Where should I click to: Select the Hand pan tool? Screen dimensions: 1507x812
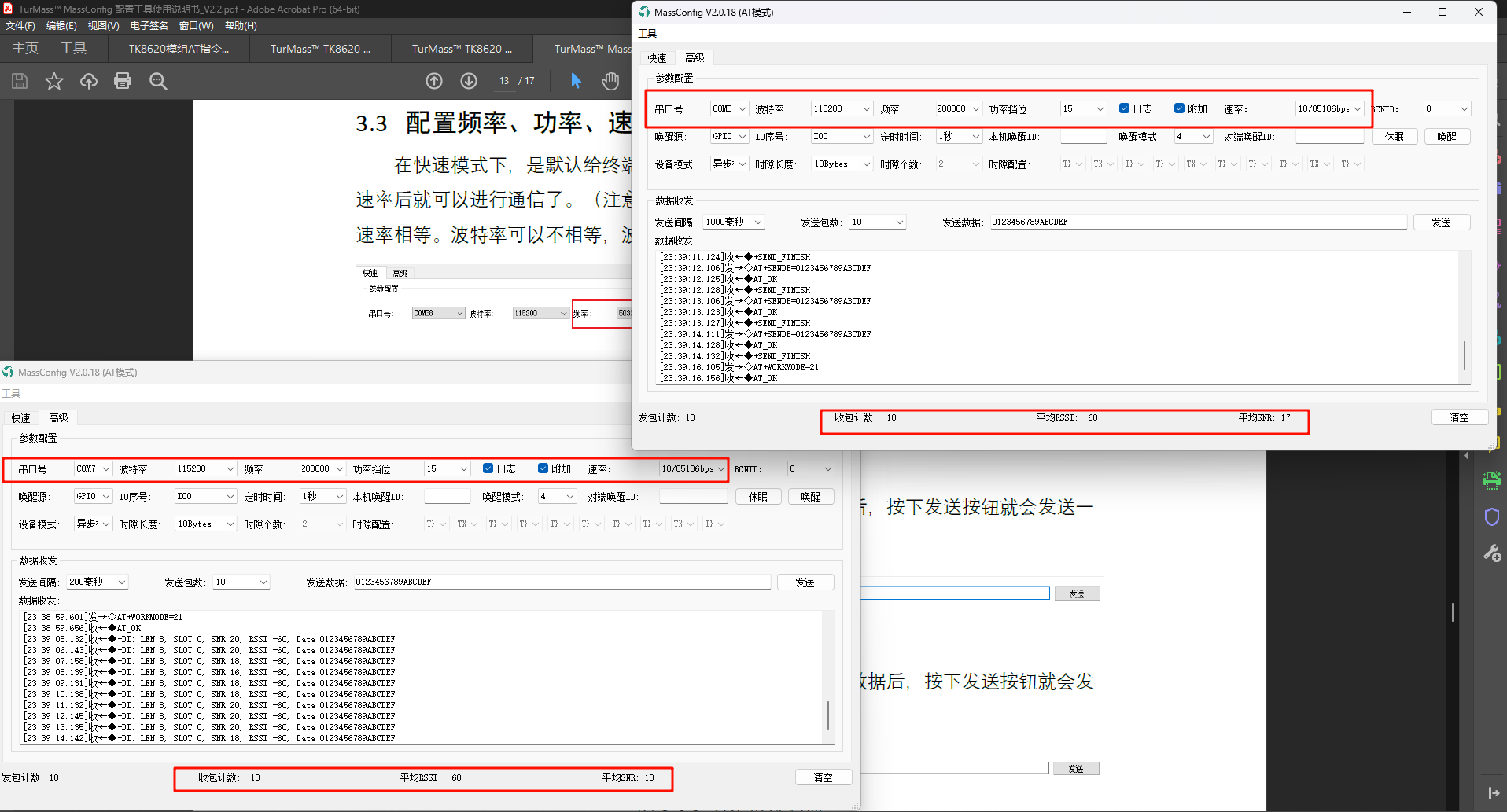(610, 81)
